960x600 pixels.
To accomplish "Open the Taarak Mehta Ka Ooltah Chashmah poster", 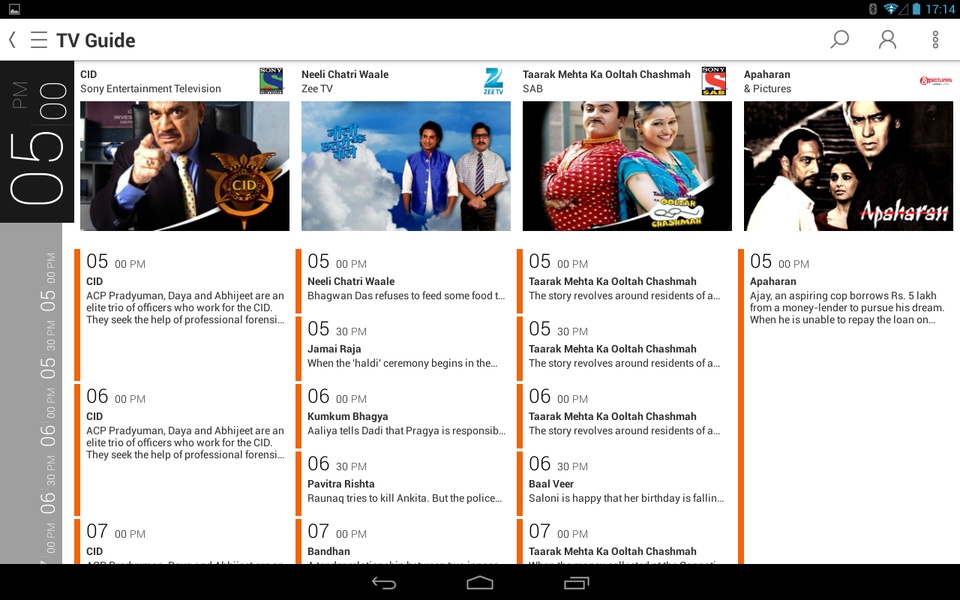I will coord(627,166).
